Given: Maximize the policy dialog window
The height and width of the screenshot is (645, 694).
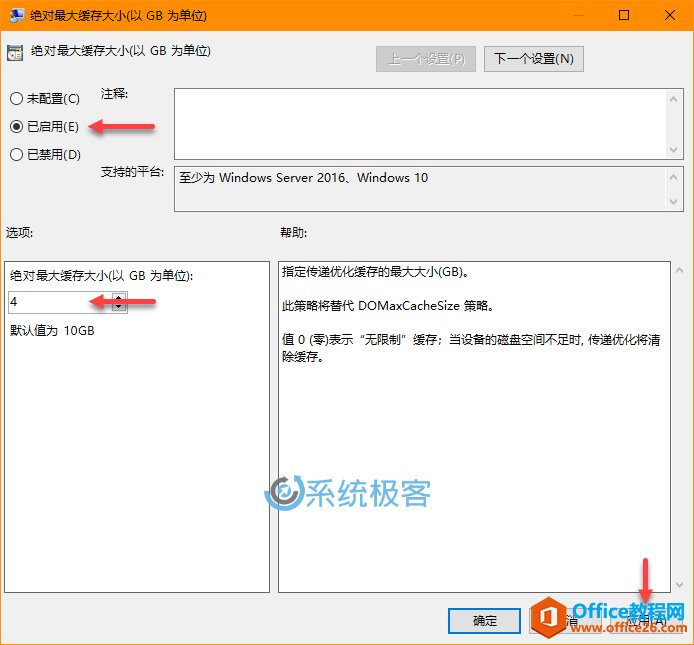Looking at the screenshot, I should pos(624,15).
